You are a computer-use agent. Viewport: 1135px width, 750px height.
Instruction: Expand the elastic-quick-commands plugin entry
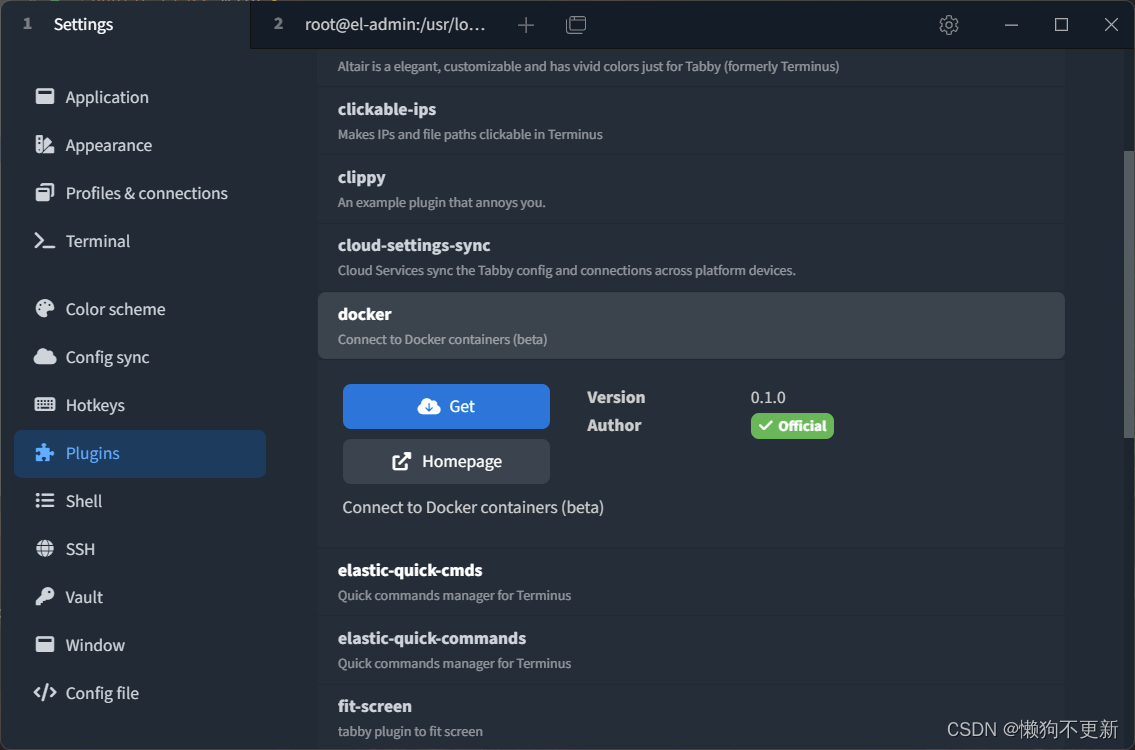coord(691,650)
